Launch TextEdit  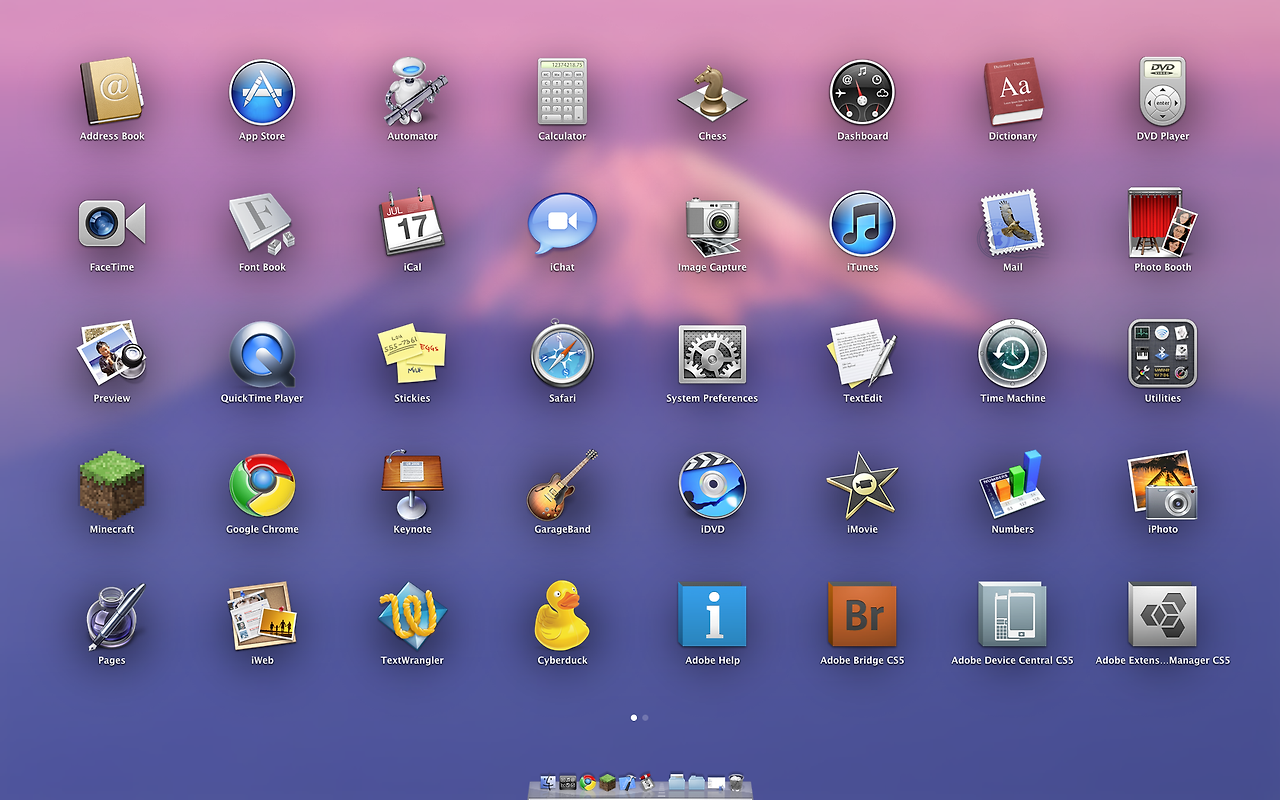point(862,354)
